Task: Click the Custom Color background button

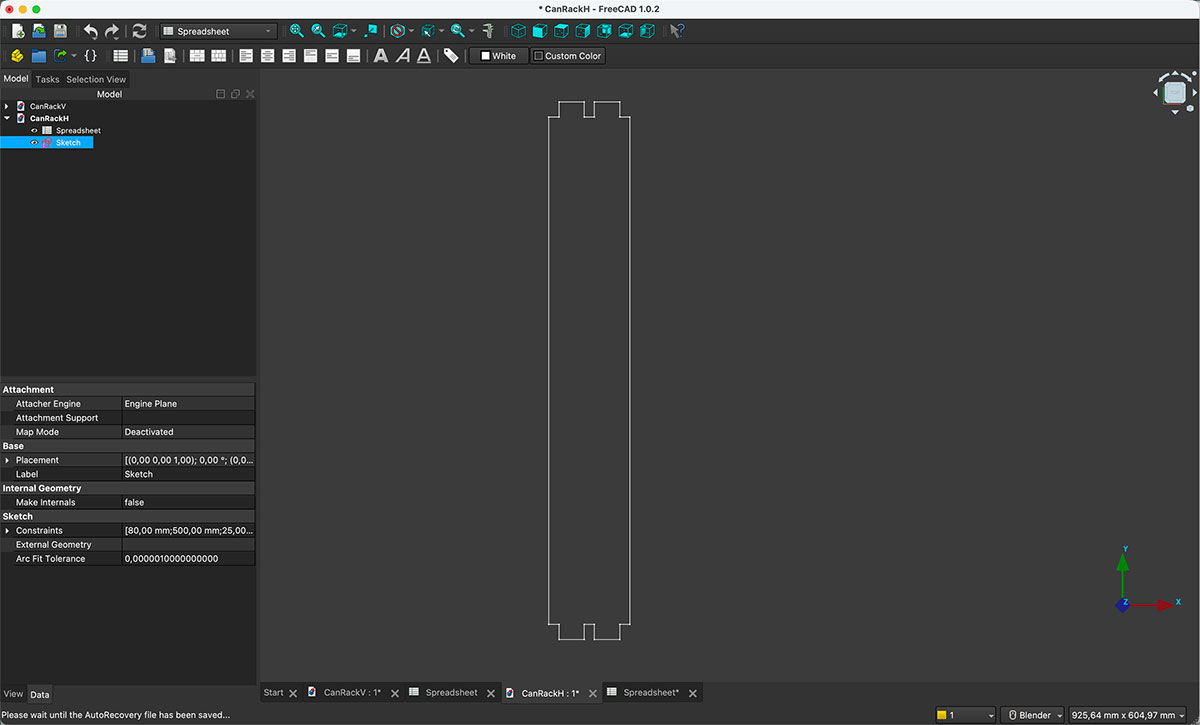Action: [x=567, y=56]
